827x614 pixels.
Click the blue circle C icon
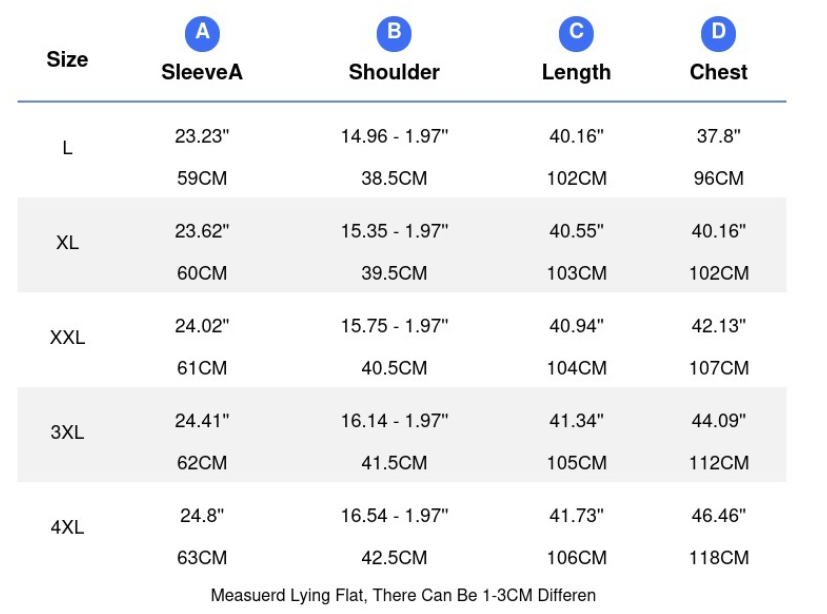coord(576,34)
